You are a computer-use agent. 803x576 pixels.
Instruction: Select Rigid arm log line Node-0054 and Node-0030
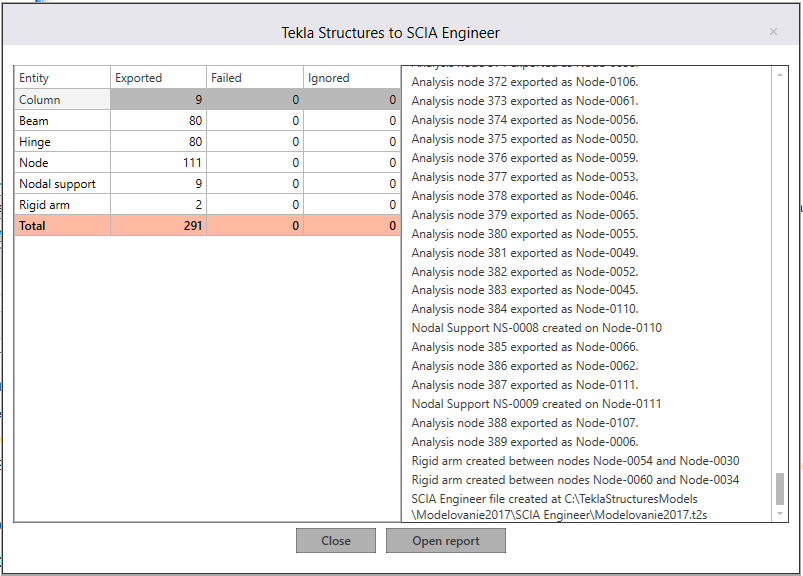click(x=575, y=461)
